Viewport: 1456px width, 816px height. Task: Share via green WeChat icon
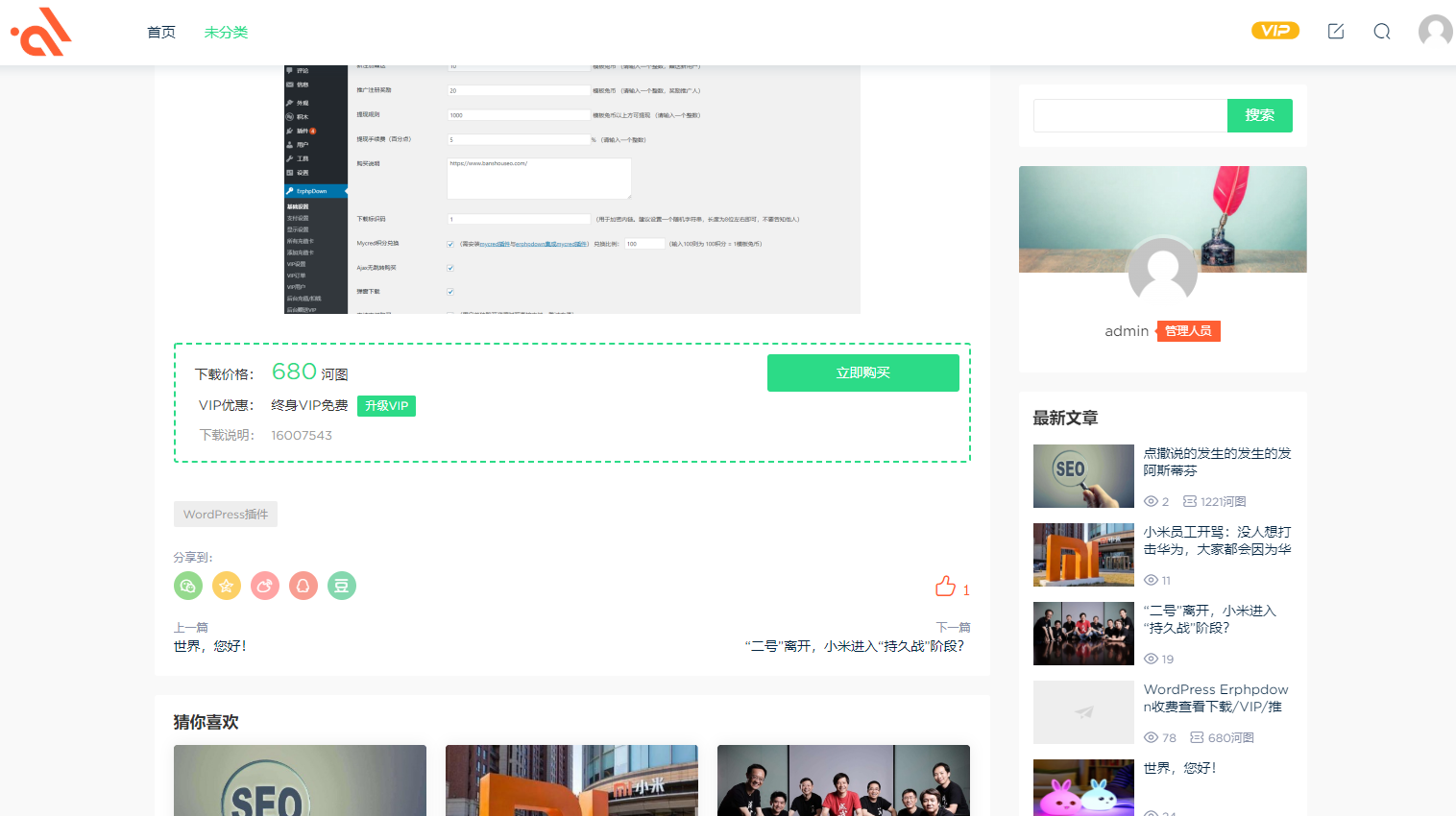click(188, 586)
